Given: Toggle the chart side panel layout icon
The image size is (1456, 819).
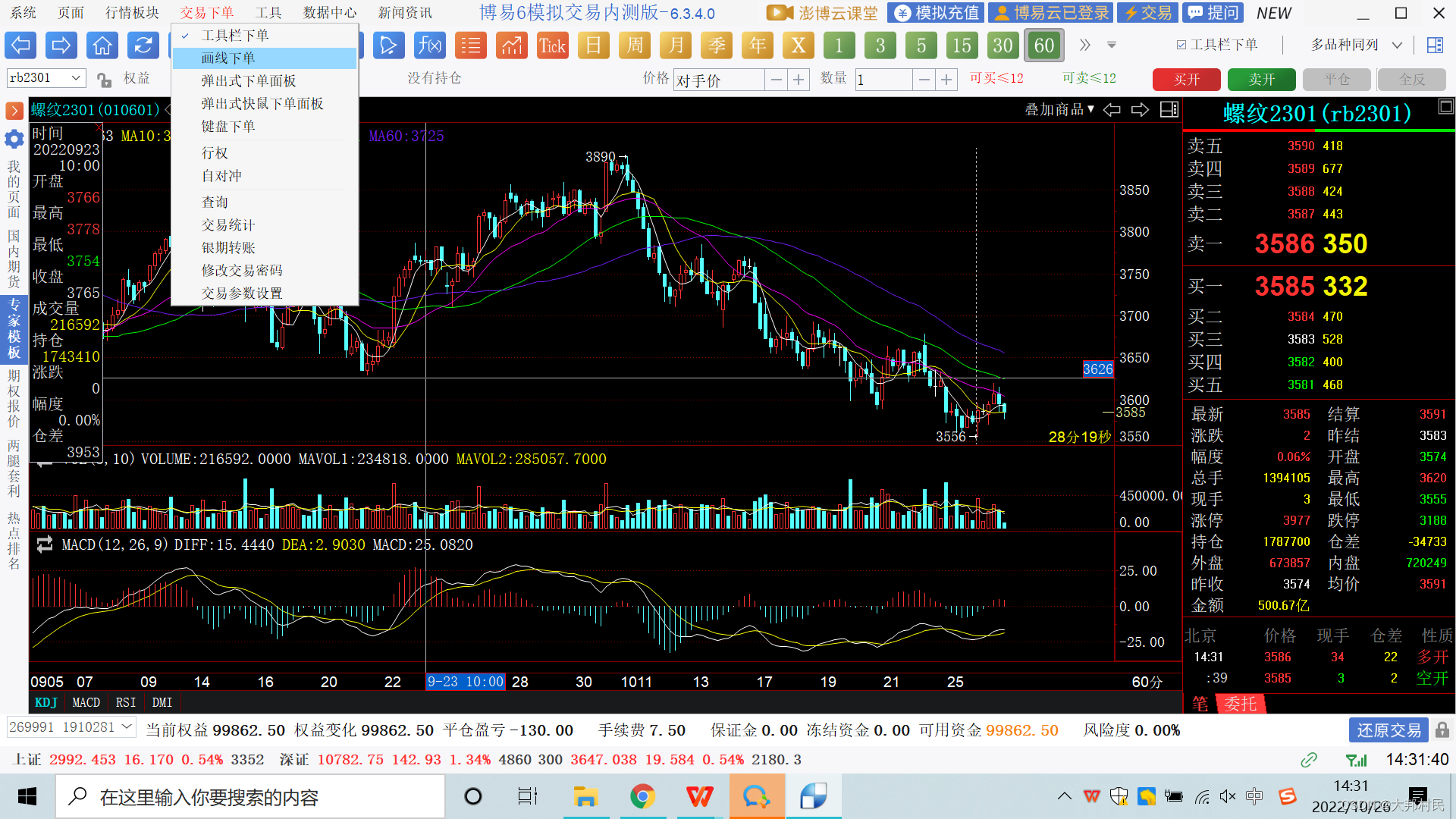Looking at the screenshot, I should pos(1169,110).
